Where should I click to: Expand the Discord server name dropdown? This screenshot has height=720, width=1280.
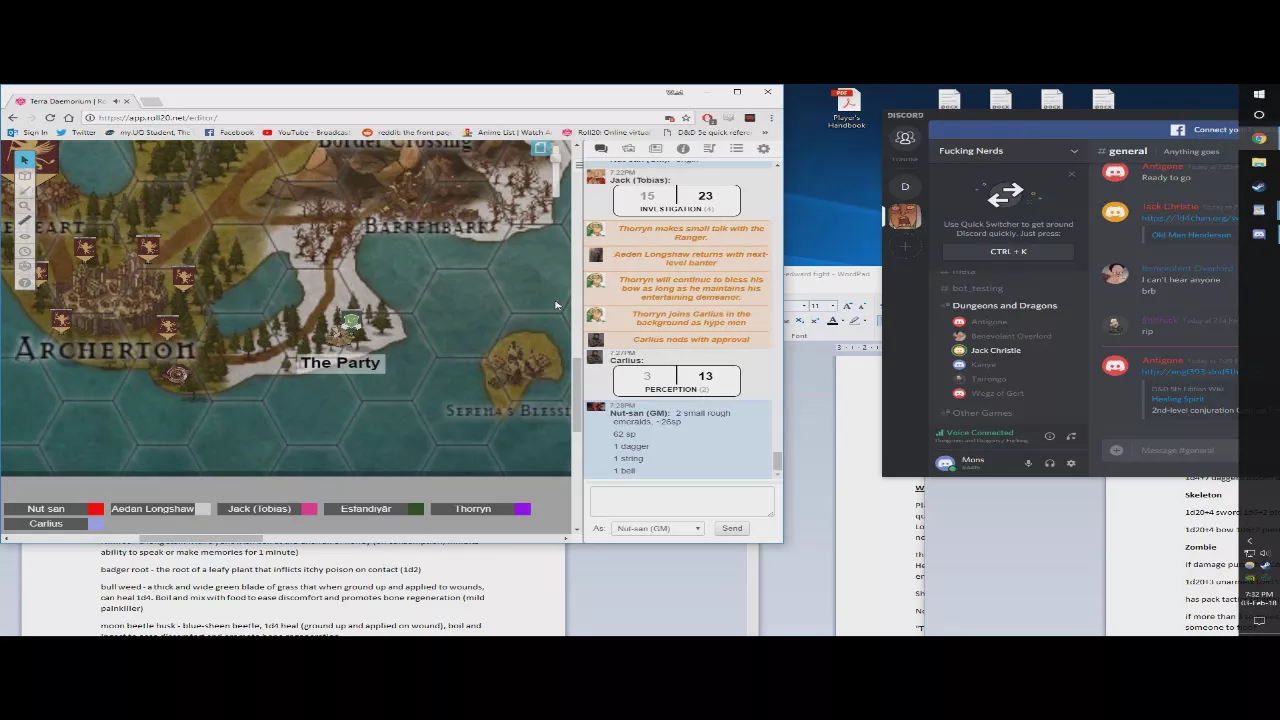tap(1074, 151)
